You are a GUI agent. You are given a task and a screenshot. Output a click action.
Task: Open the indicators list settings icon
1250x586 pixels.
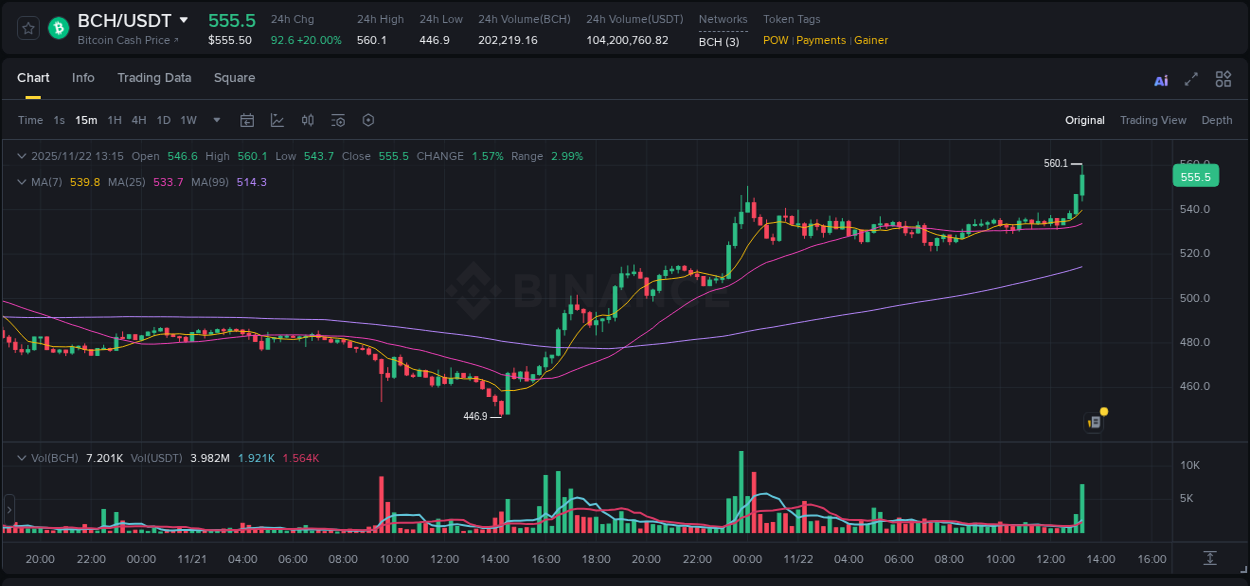coord(337,120)
